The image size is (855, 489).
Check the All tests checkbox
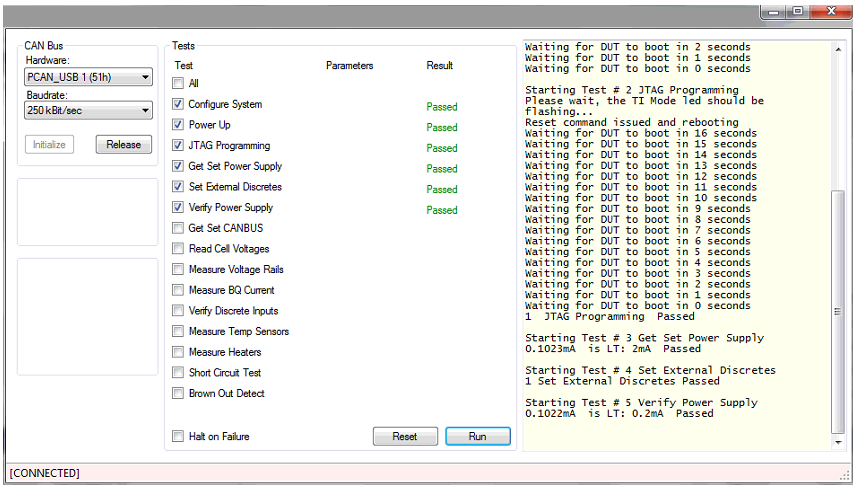click(x=178, y=84)
